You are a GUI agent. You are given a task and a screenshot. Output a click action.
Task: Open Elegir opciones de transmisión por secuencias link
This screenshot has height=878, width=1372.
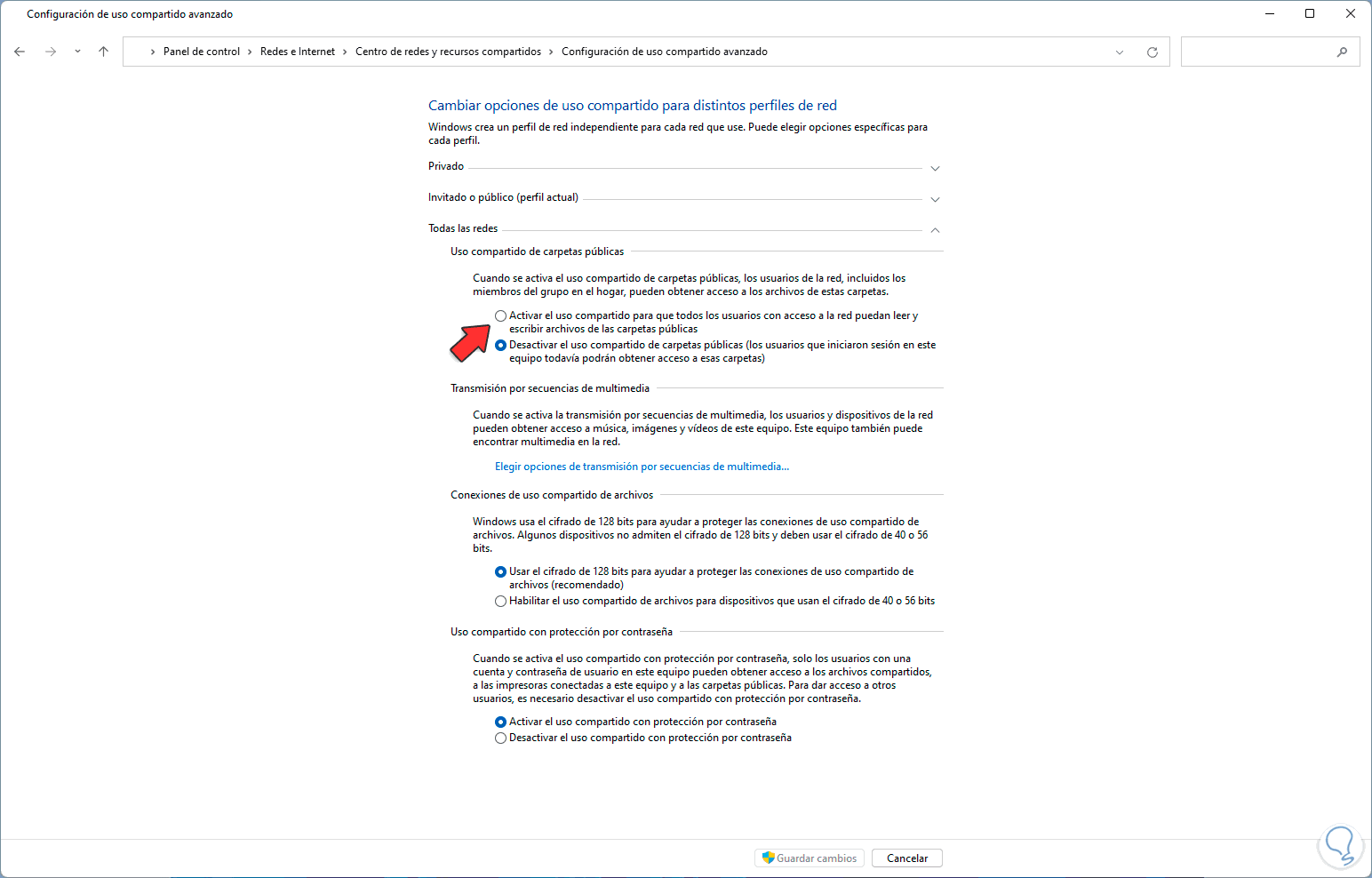coord(642,467)
